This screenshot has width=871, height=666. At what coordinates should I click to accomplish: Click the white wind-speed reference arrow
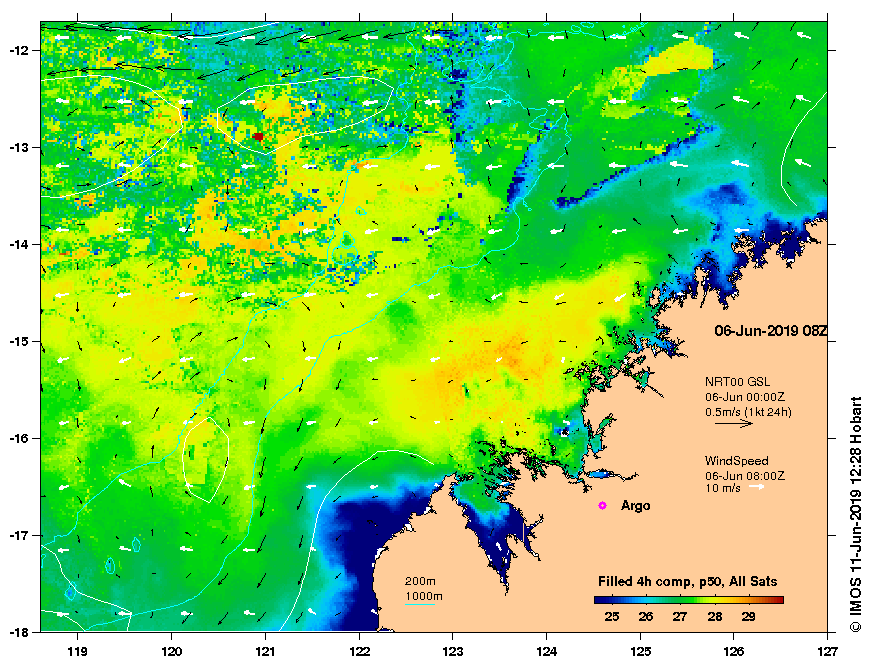pos(757,487)
